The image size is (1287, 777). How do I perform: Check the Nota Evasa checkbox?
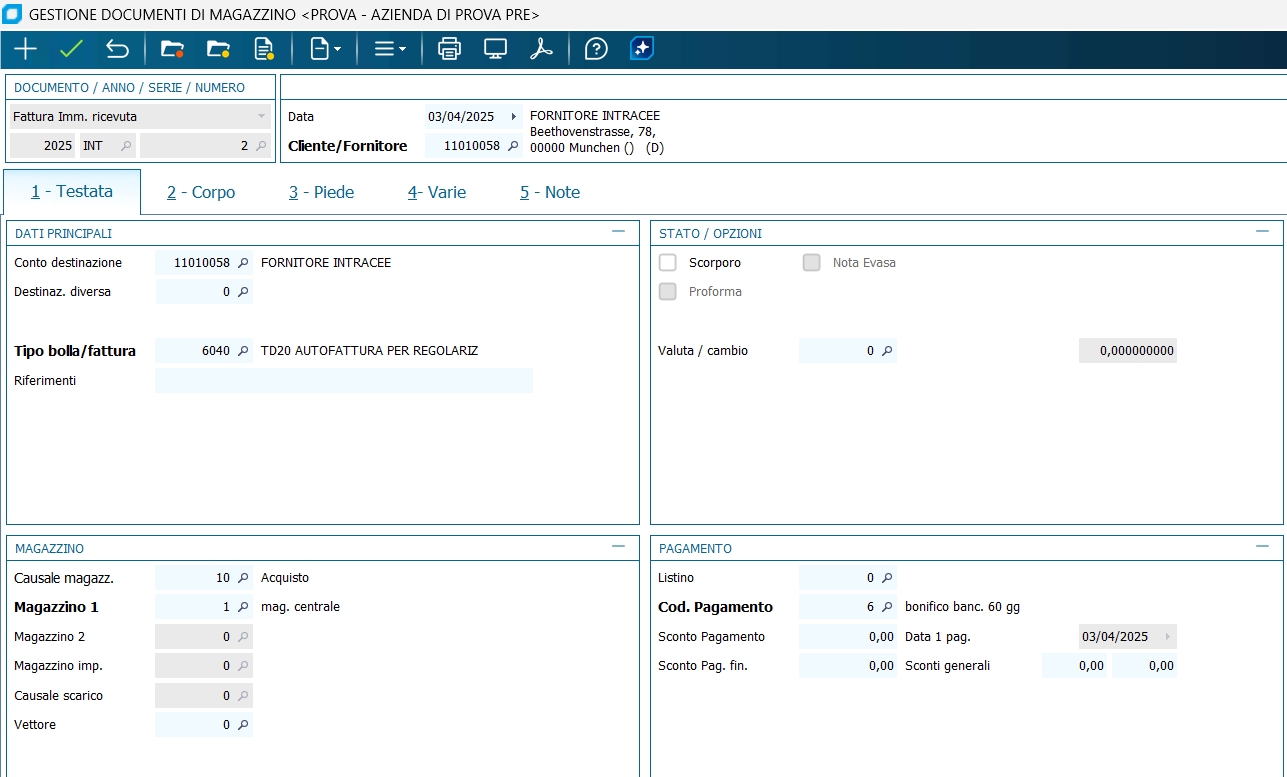pos(812,263)
